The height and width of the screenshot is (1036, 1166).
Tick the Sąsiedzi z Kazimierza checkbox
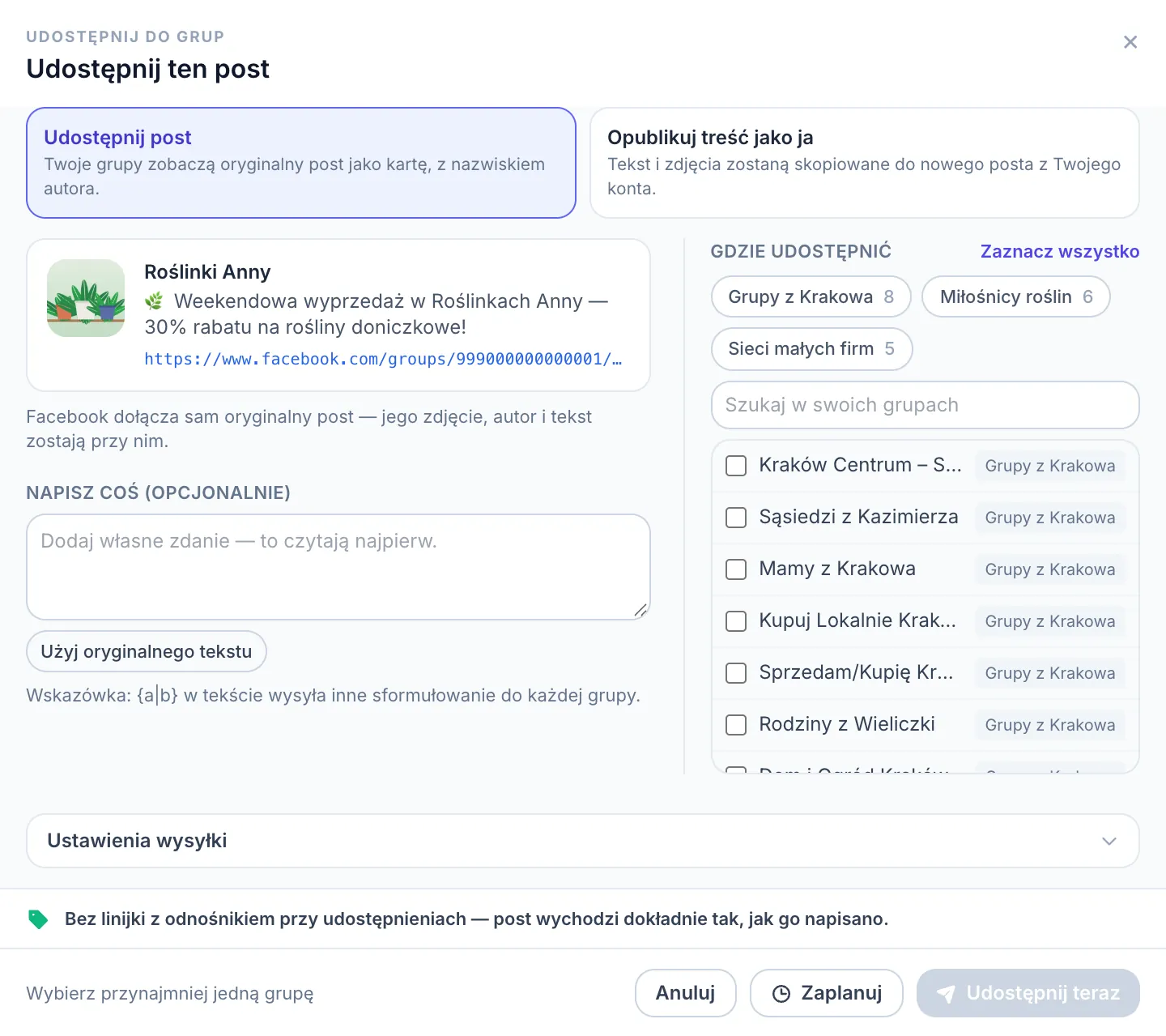click(736, 518)
